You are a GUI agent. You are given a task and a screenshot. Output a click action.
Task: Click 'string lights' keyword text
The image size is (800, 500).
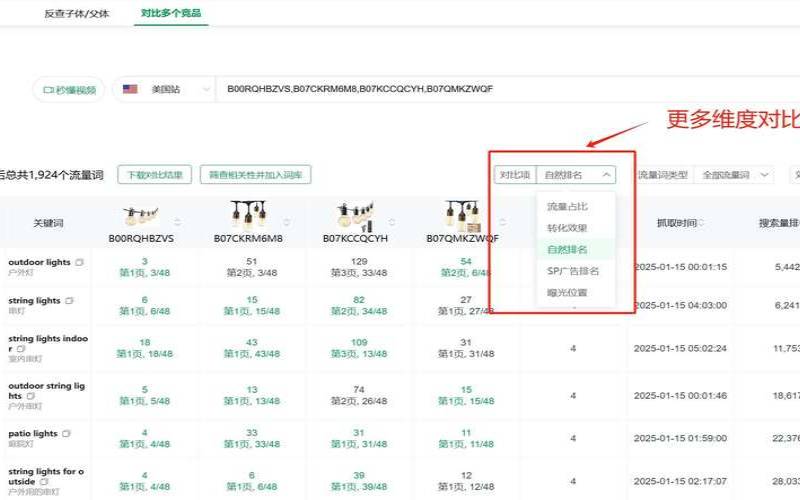34,301
